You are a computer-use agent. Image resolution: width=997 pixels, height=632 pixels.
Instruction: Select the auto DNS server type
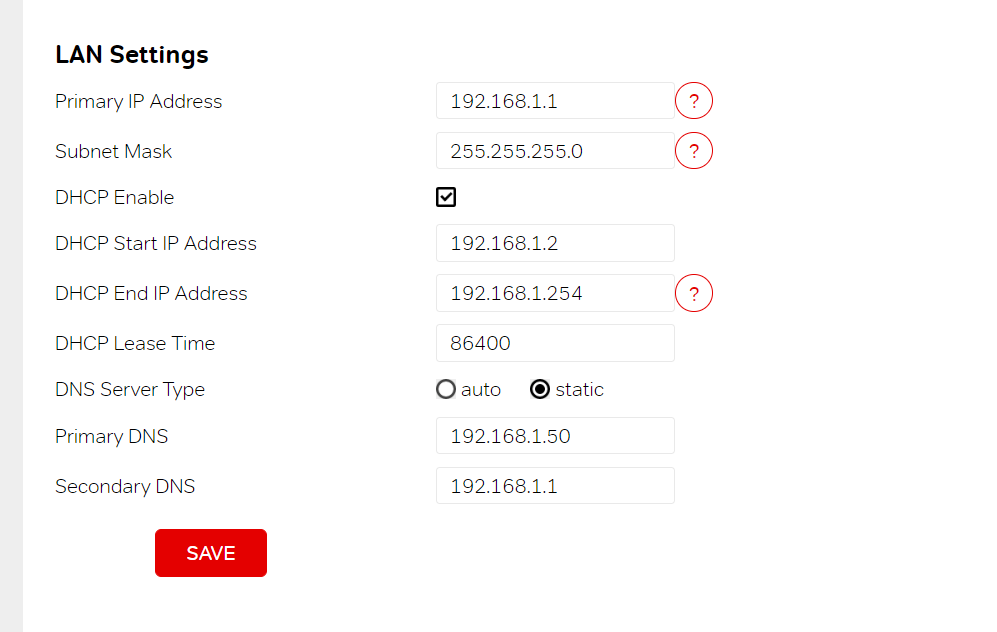[x=446, y=389]
